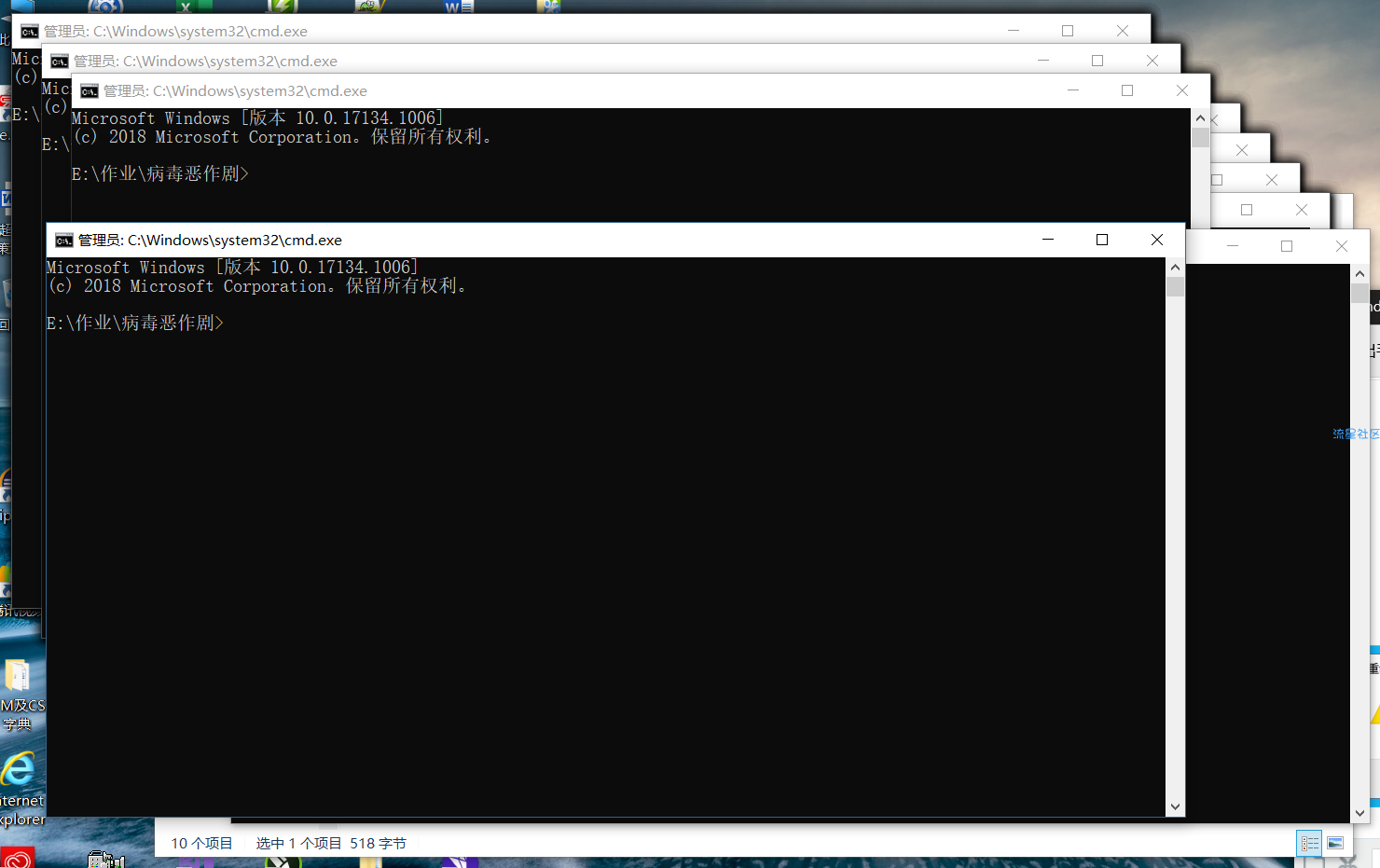Click the scroll-up arrow of the third cmd window
The image size is (1380, 868).
1200,118
